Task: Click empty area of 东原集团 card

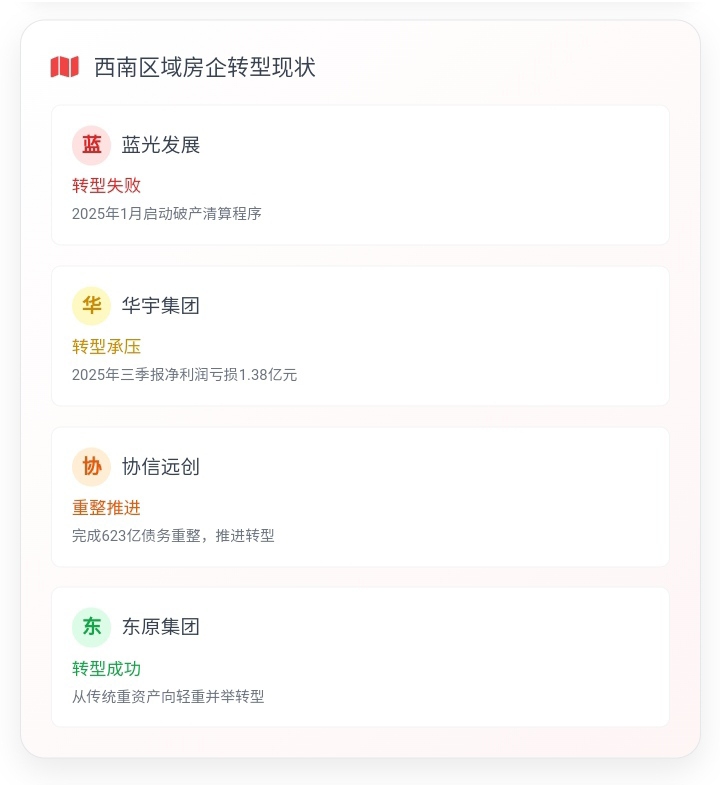Action: tap(451, 657)
